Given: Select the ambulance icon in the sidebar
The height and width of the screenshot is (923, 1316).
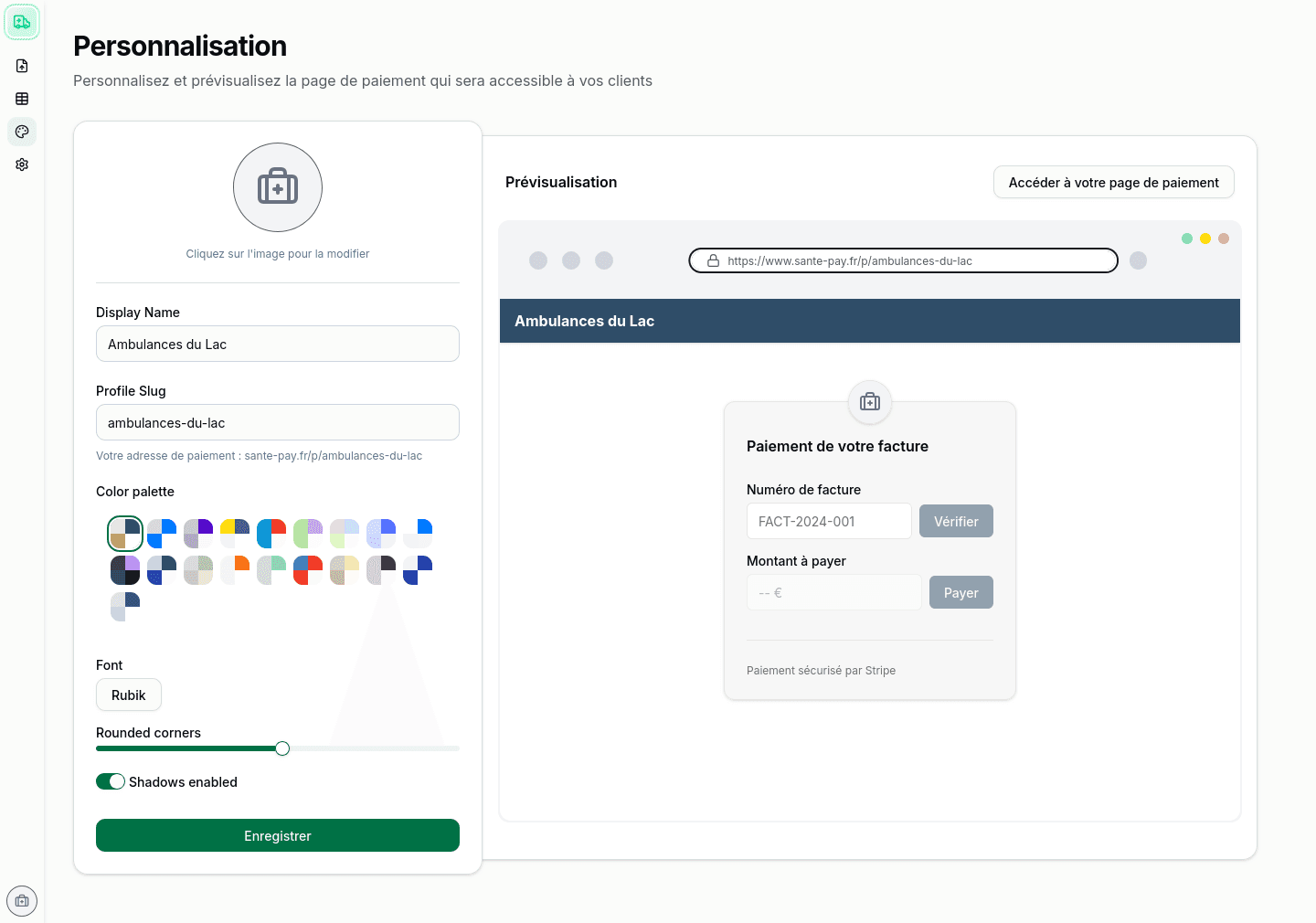Looking at the screenshot, I should 22,22.
